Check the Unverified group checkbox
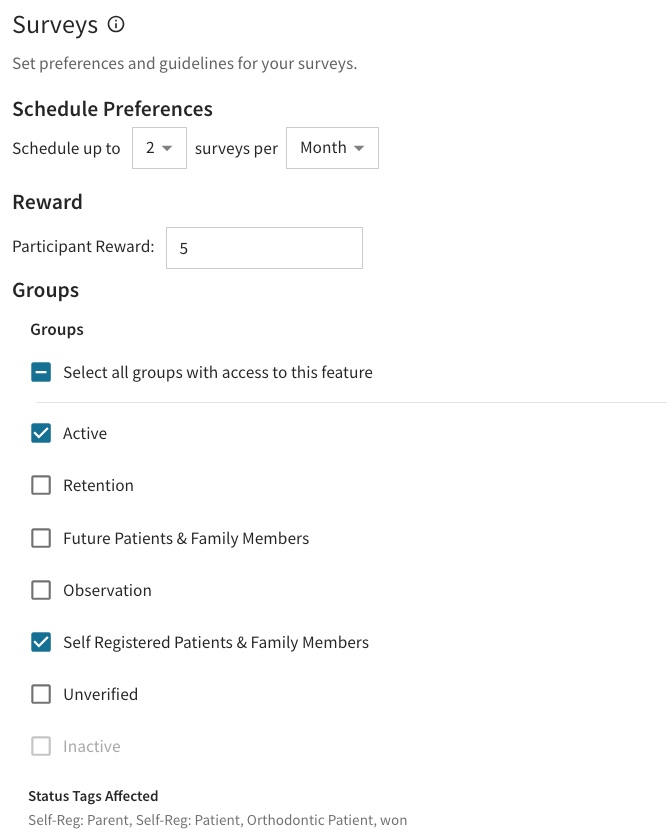Image resolution: width=667 pixels, height=838 pixels. point(41,694)
